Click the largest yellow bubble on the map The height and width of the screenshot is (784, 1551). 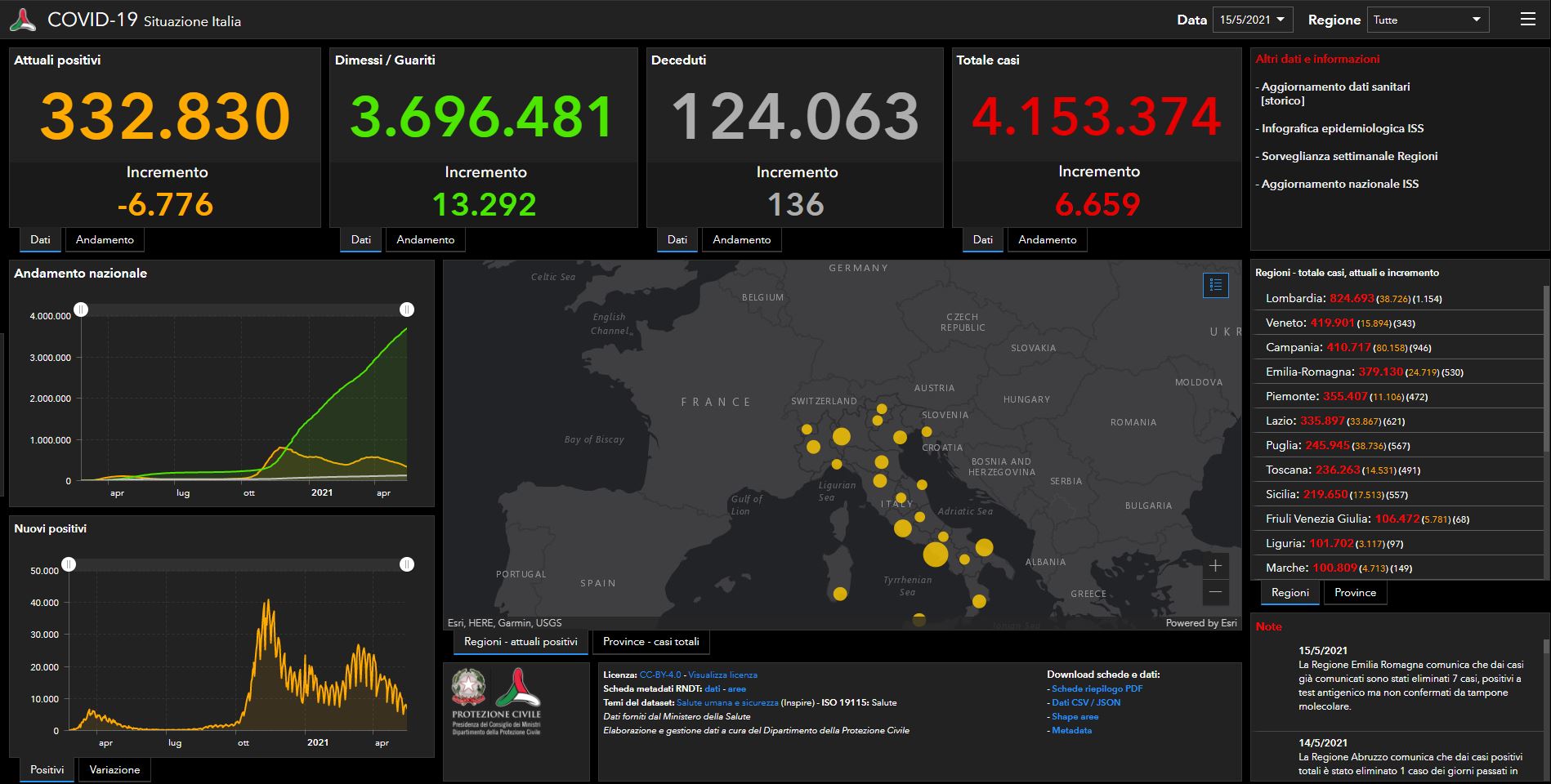[x=935, y=555]
